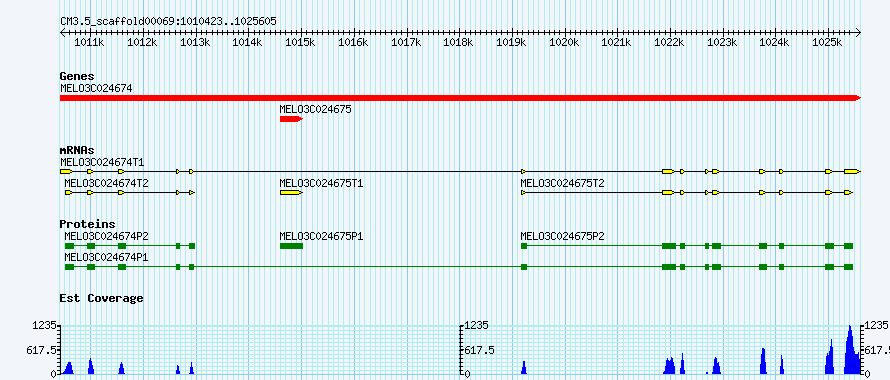Screen dimensions: 890x380
Task: Toggle the Proteins track heading
Action: 87,224
